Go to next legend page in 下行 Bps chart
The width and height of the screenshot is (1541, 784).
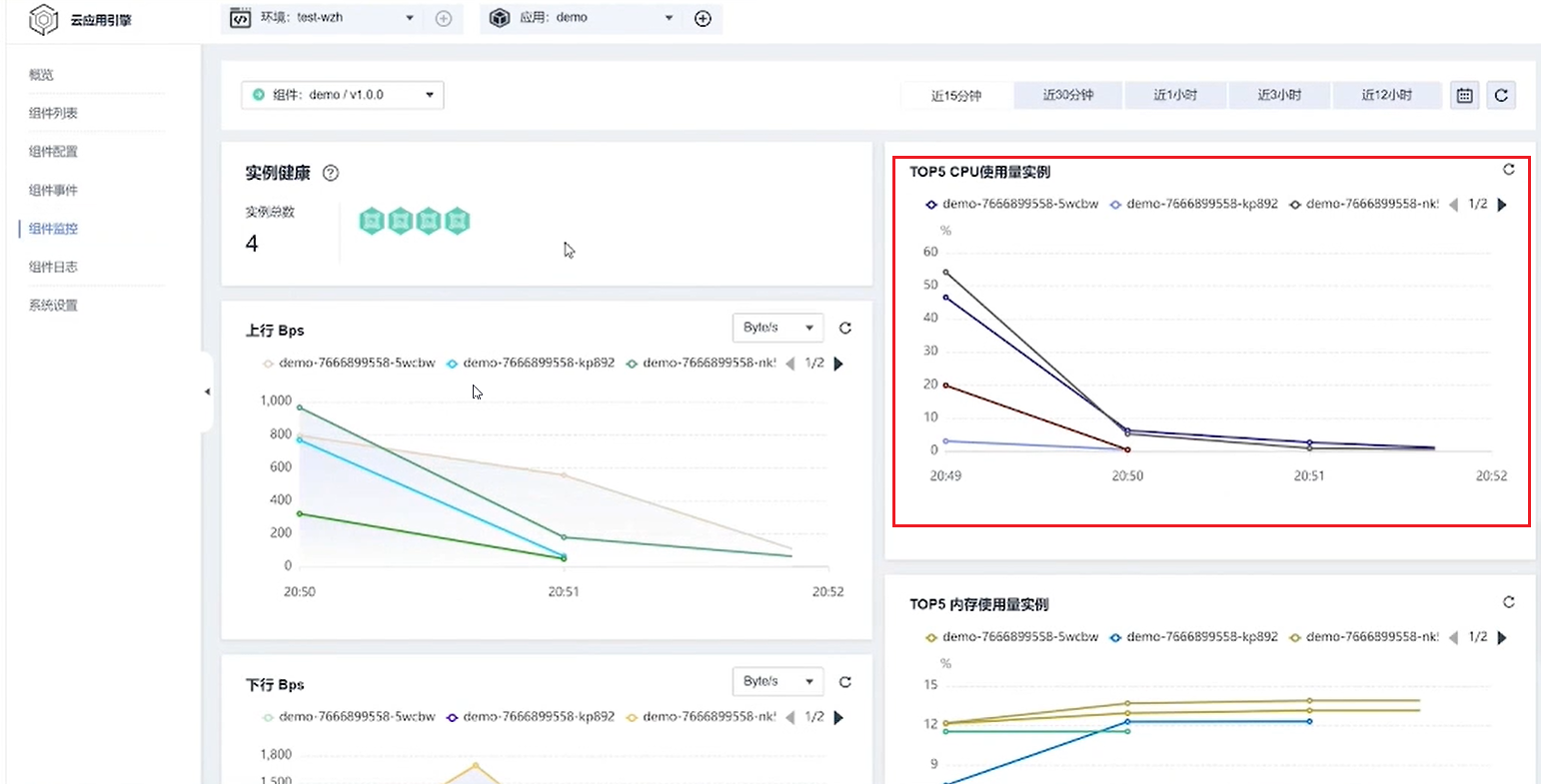(838, 717)
